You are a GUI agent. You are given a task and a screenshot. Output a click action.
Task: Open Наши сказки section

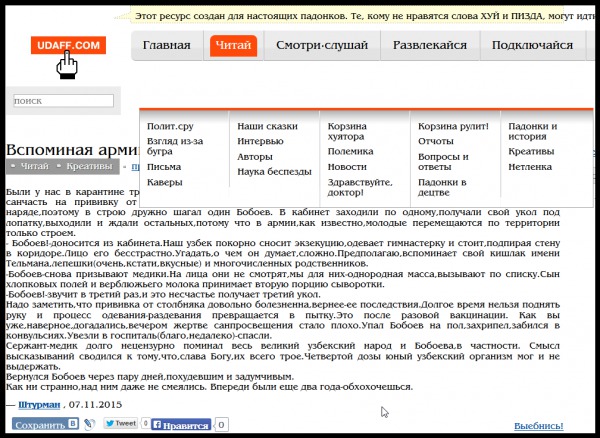click(267, 126)
